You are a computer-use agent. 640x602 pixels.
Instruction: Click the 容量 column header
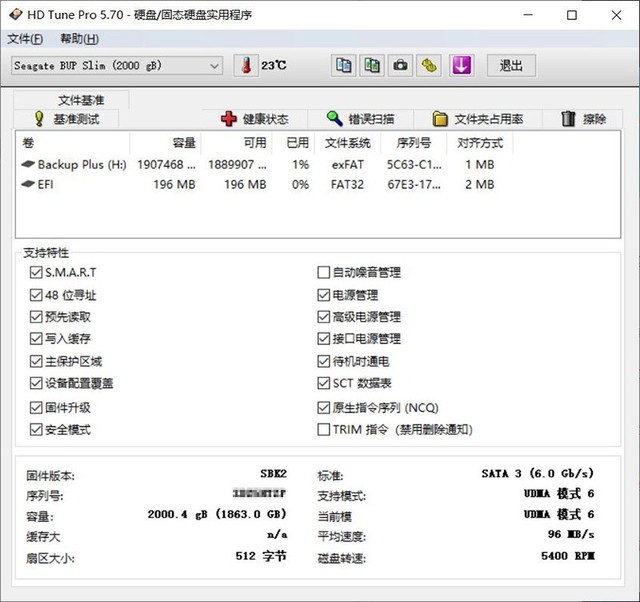click(x=165, y=143)
